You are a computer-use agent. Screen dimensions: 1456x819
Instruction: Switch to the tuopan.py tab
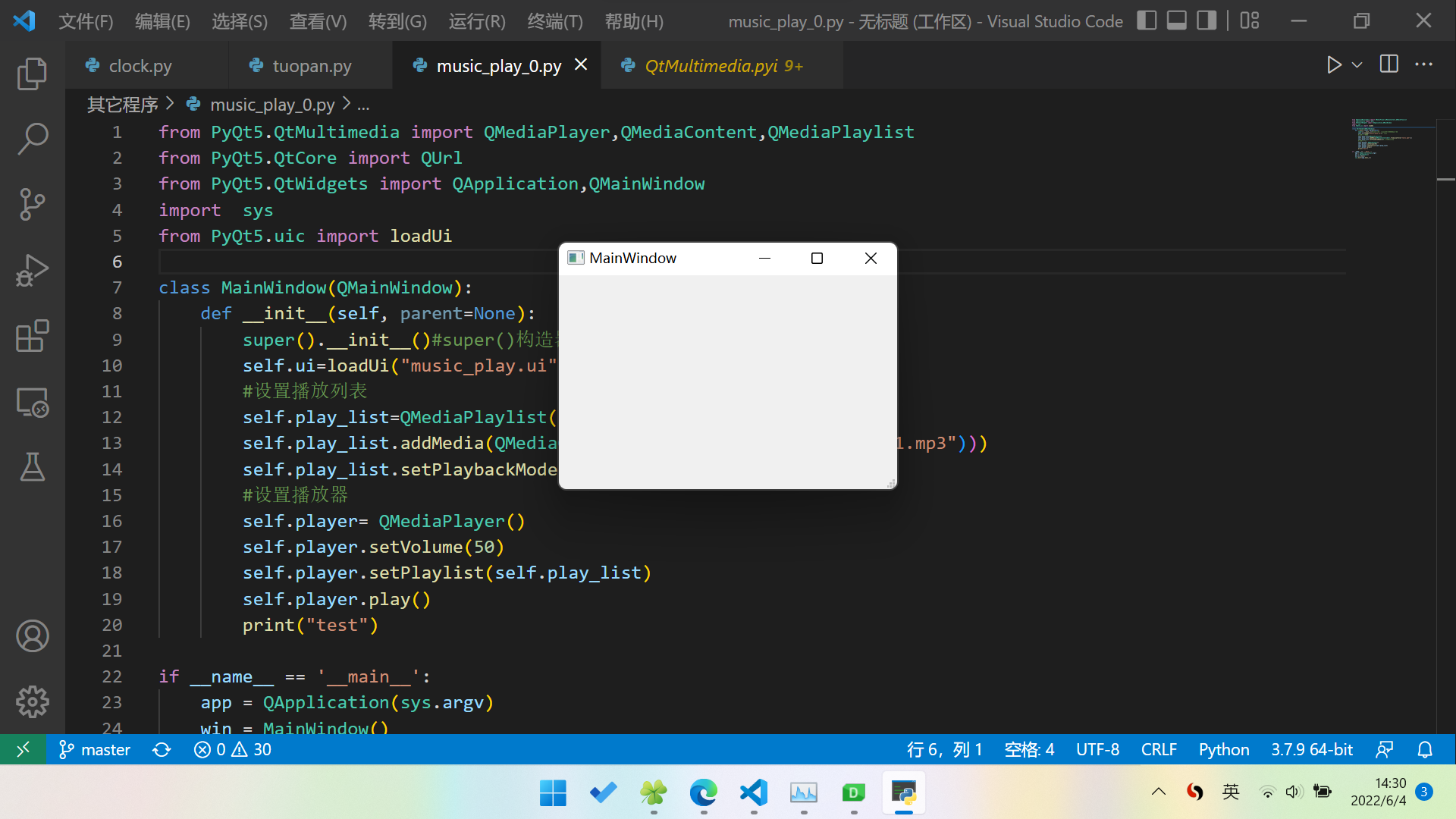(x=312, y=66)
